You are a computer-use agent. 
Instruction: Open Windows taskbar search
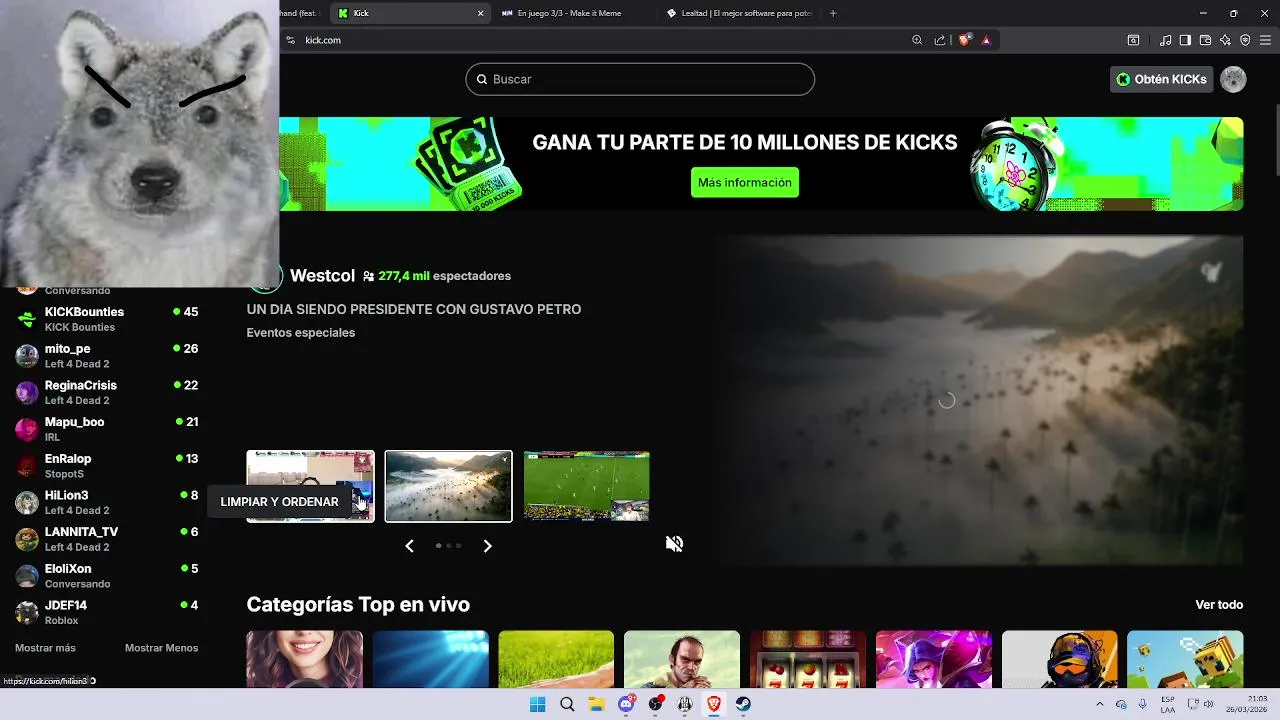coord(567,704)
